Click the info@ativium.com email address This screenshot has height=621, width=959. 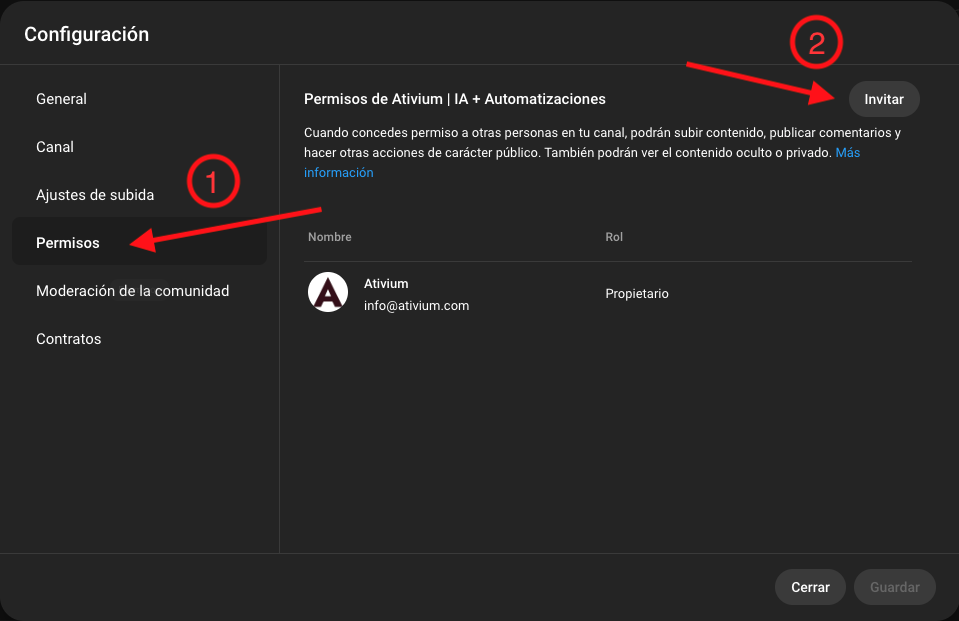[x=417, y=305]
